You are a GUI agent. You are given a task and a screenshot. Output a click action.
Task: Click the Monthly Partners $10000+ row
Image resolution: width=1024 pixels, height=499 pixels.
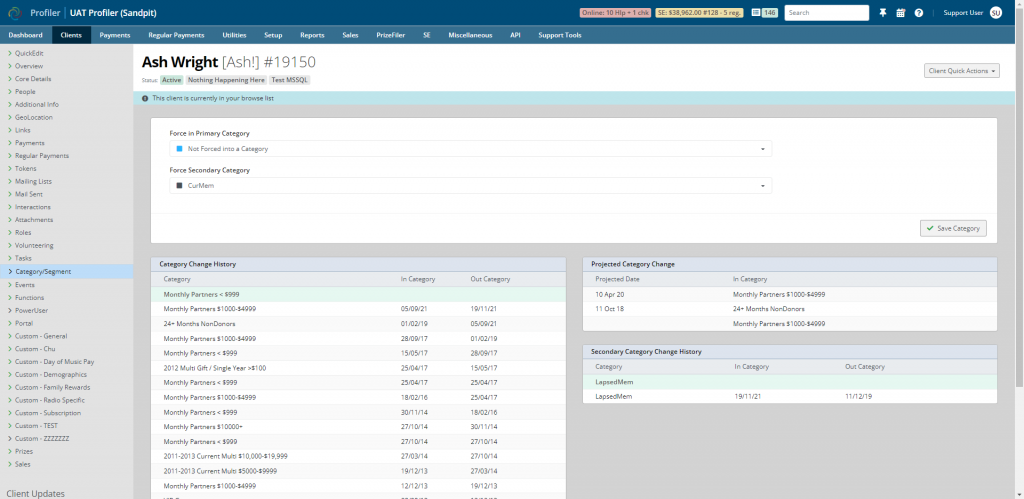358,427
